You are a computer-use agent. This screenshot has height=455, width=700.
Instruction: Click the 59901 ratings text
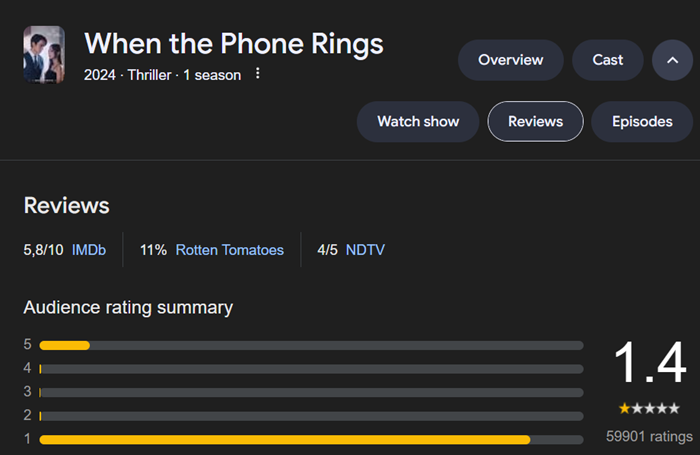(649, 436)
